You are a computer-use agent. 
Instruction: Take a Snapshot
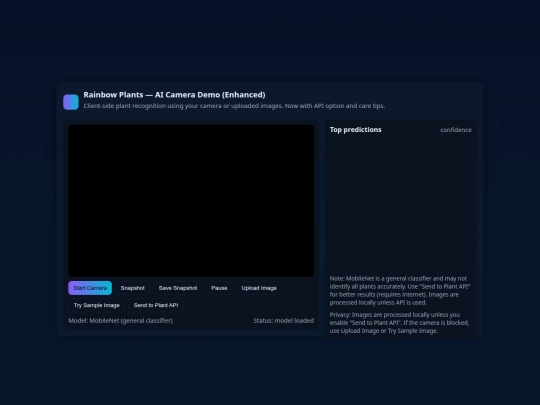(133, 288)
